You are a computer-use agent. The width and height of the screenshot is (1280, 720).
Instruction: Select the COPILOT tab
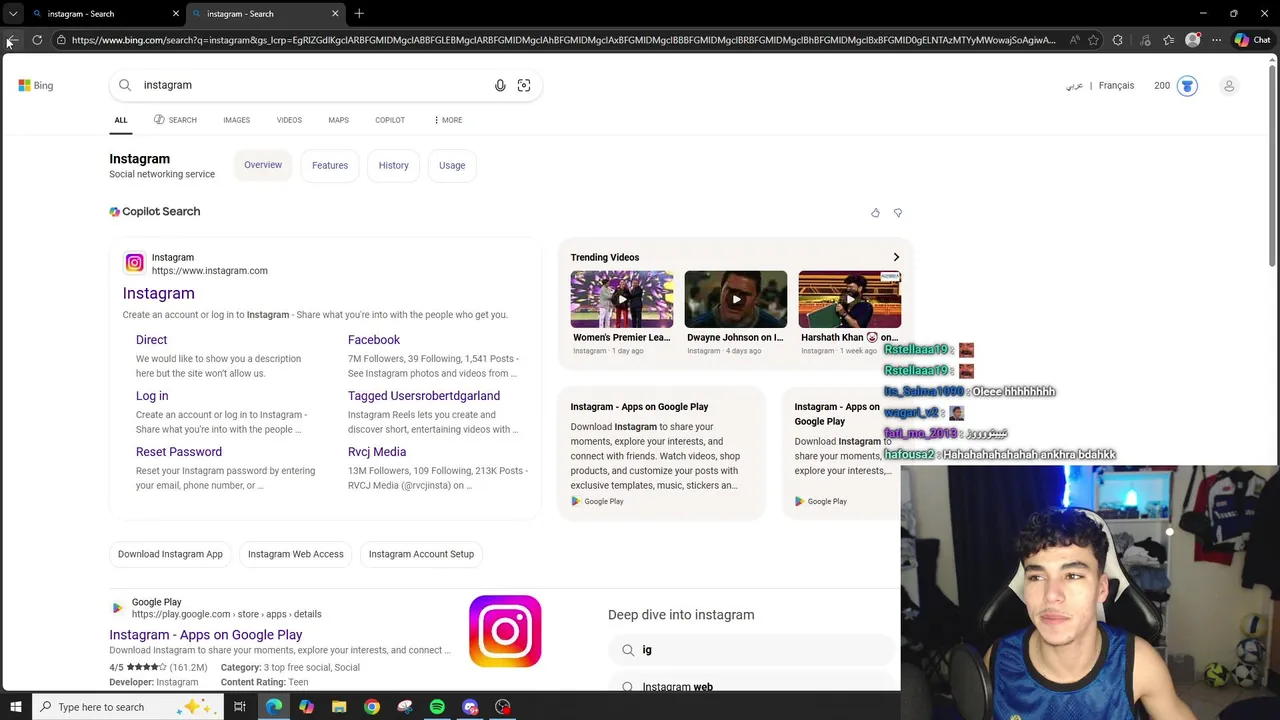pos(390,120)
